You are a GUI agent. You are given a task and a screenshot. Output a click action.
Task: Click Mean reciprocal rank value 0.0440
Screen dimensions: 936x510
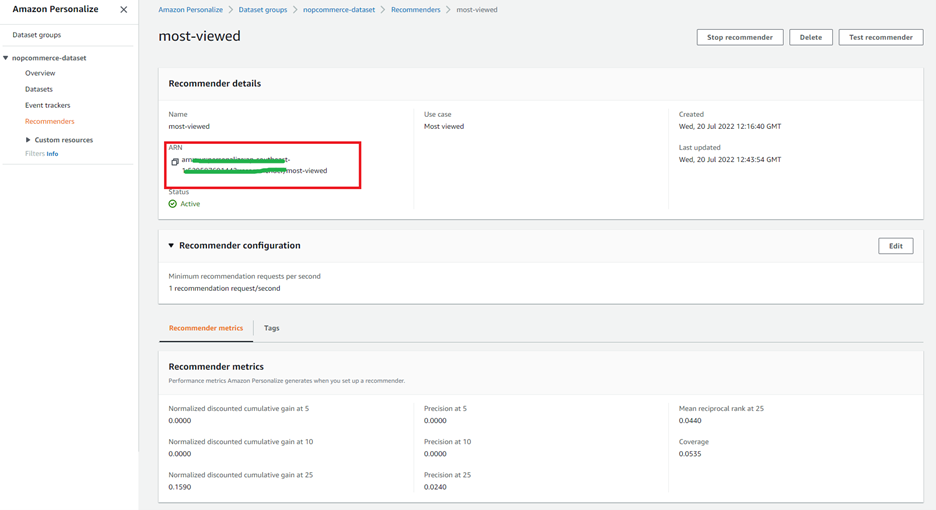click(690, 420)
